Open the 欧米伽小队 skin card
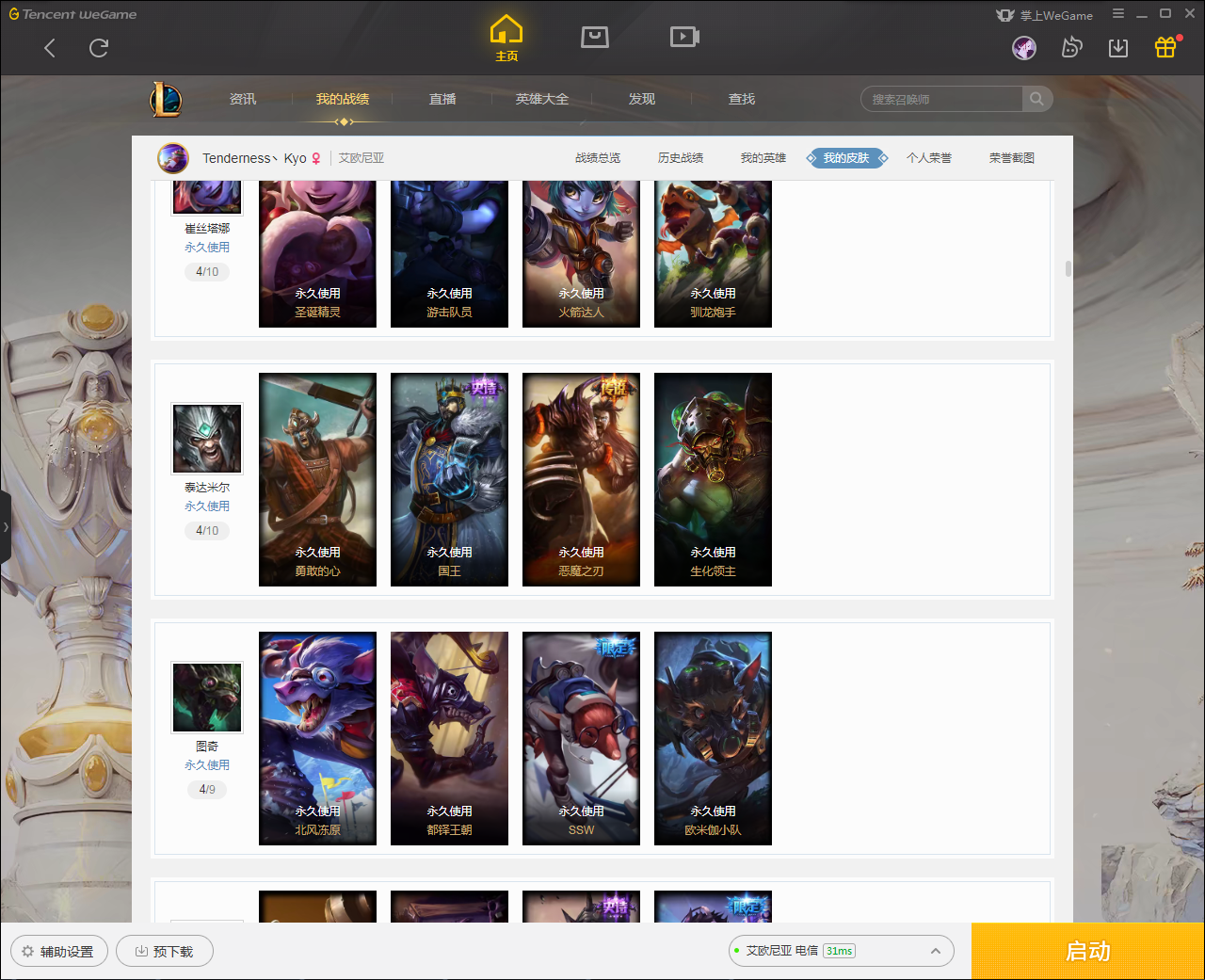The height and width of the screenshot is (980, 1205). tap(713, 739)
